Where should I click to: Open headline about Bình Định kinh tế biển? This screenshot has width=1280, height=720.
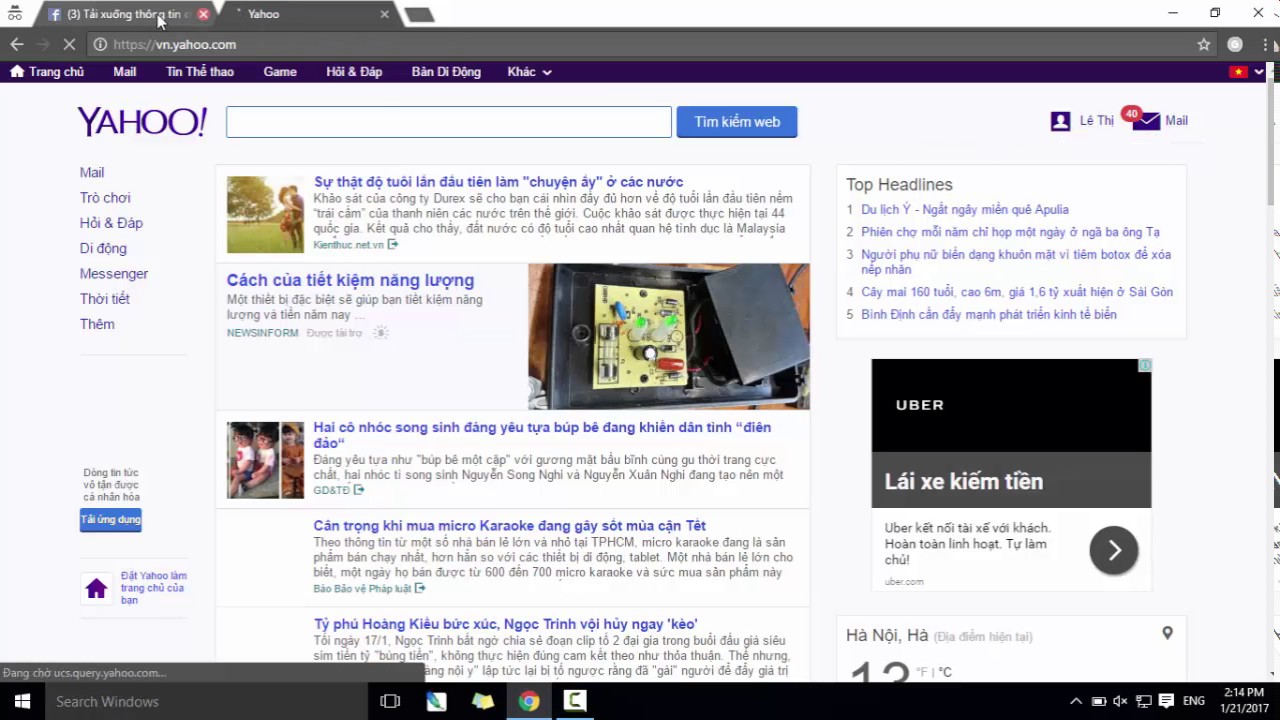pos(989,314)
